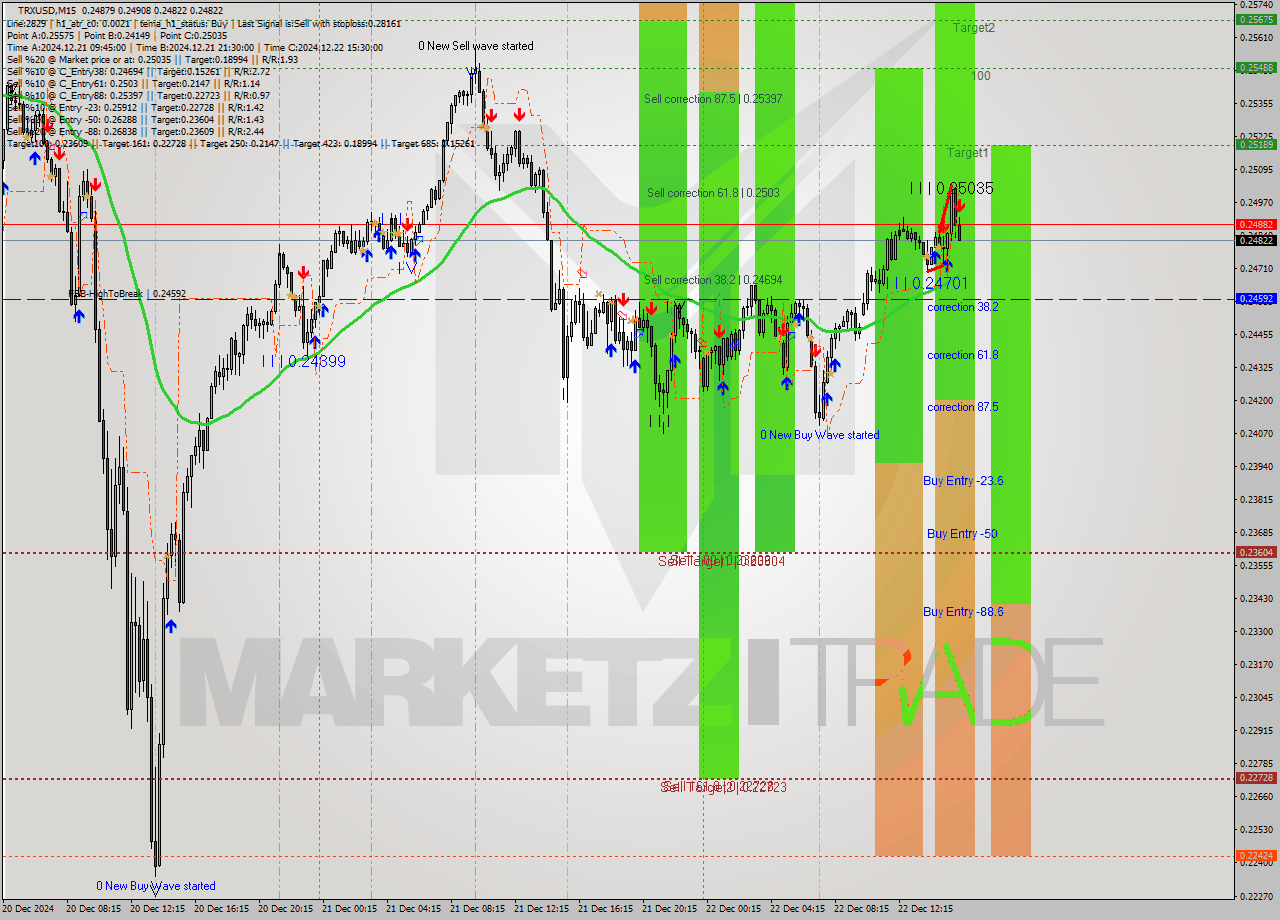Select the 'correction 38.2' label
1280x920 pixels.
click(963, 307)
